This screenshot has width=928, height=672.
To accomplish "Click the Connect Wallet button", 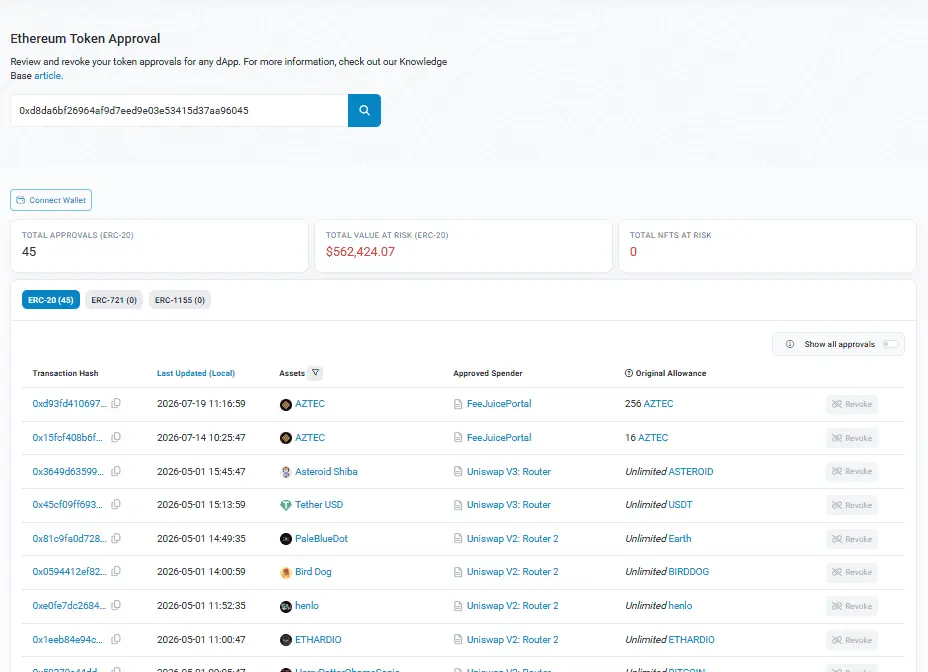I will (x=51, y=200).
